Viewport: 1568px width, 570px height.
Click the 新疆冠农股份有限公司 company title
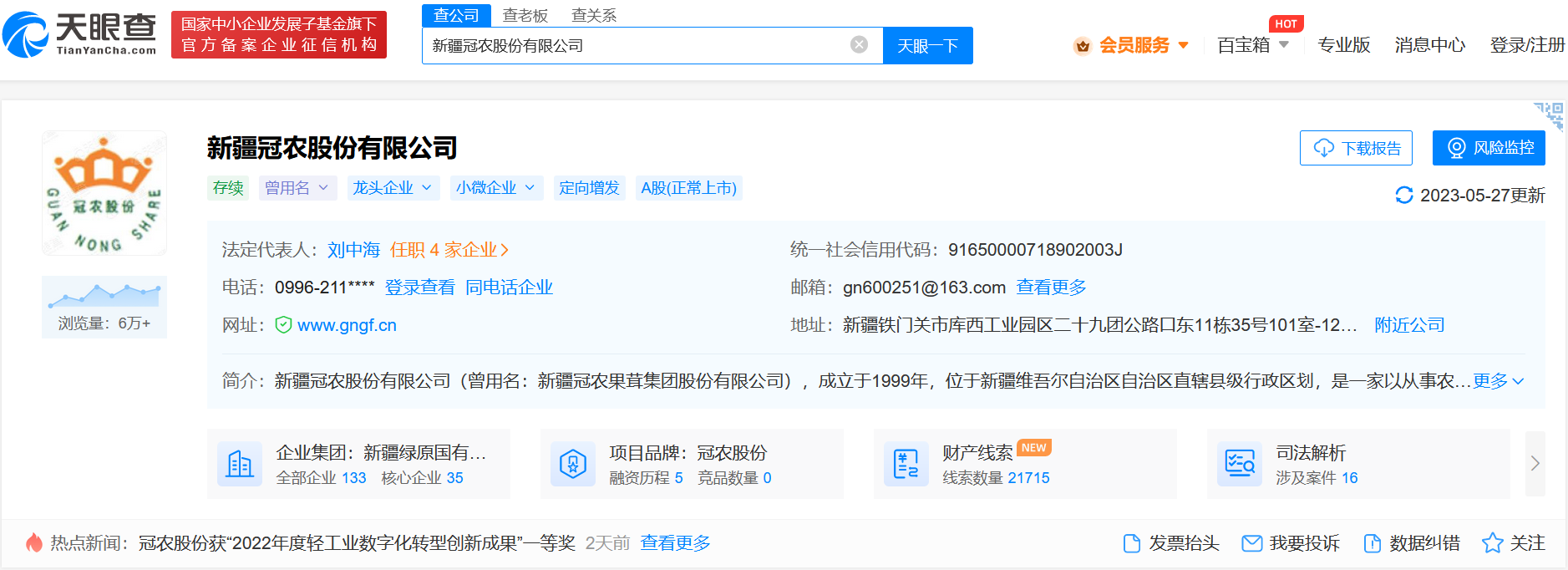[332, 148]
